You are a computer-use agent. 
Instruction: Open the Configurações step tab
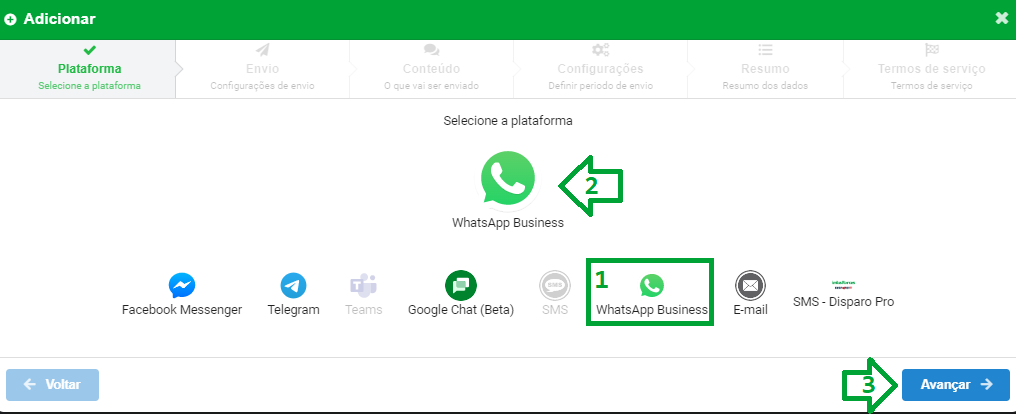tap(600, 69)
